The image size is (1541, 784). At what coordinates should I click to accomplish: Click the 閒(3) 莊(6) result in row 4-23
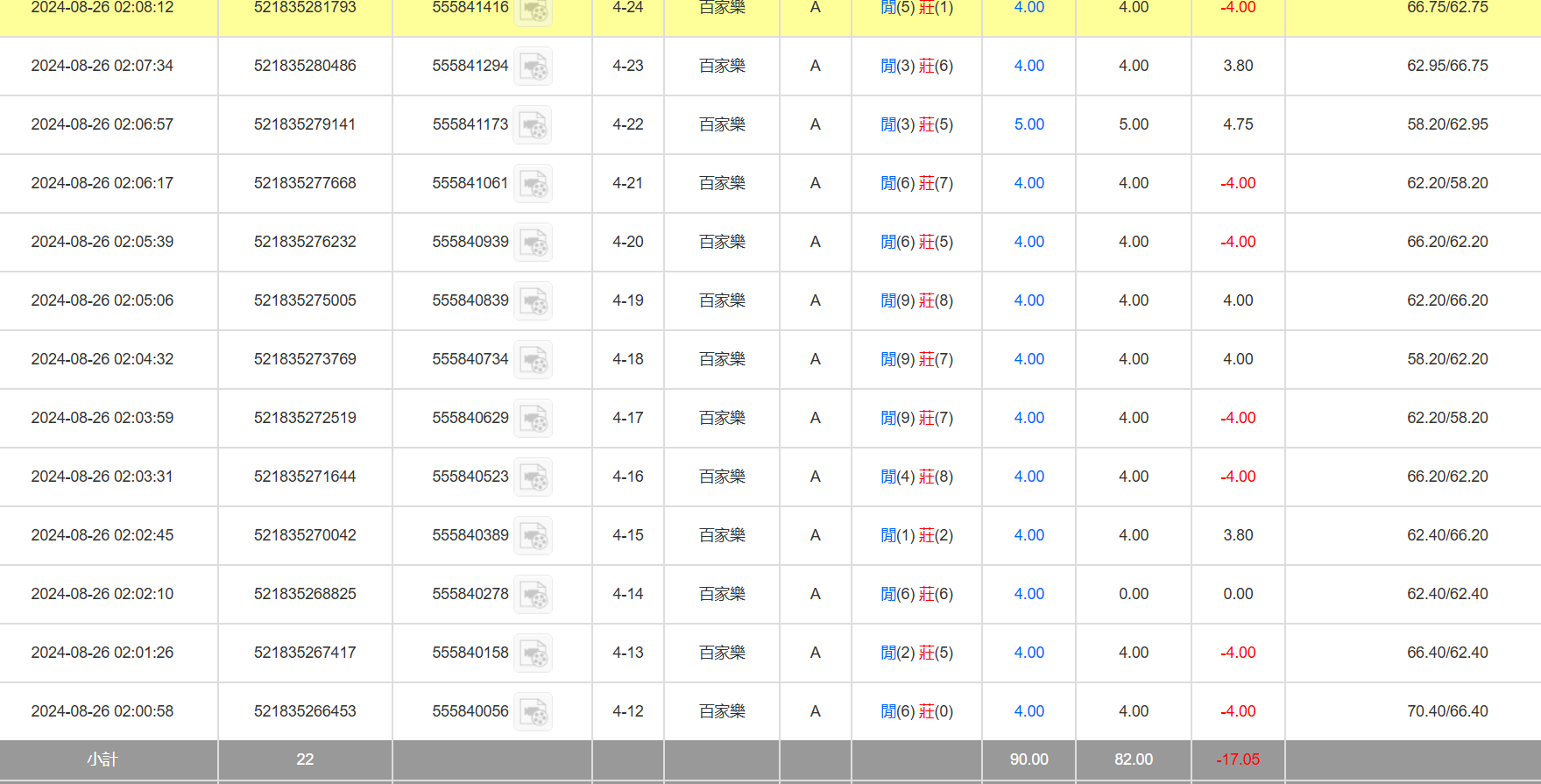[x=916, y=66]
